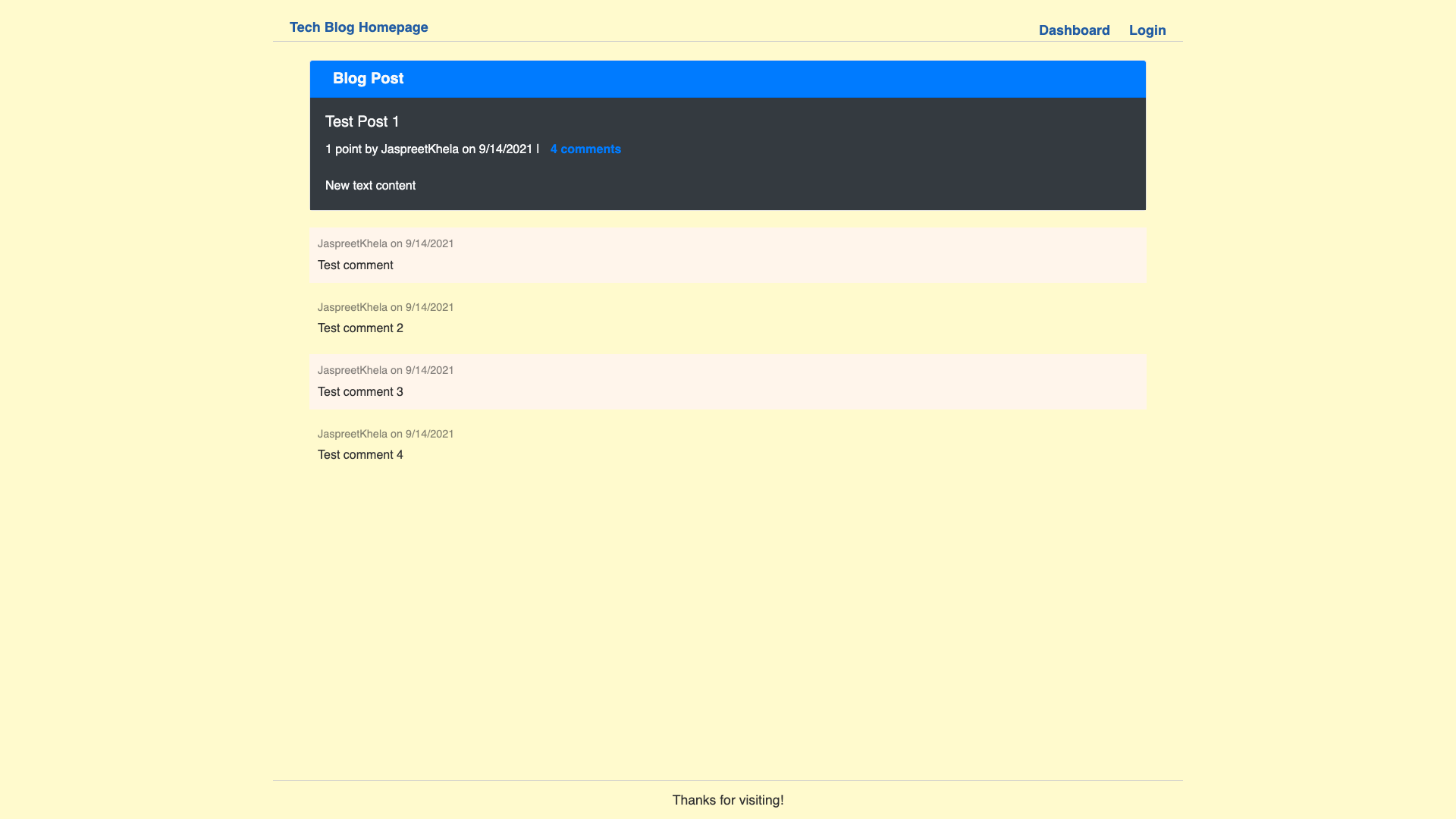Viewport: 1456px width, 819px height.
Task: Navigate to the Dashboard page
Action: point(1074,30)
